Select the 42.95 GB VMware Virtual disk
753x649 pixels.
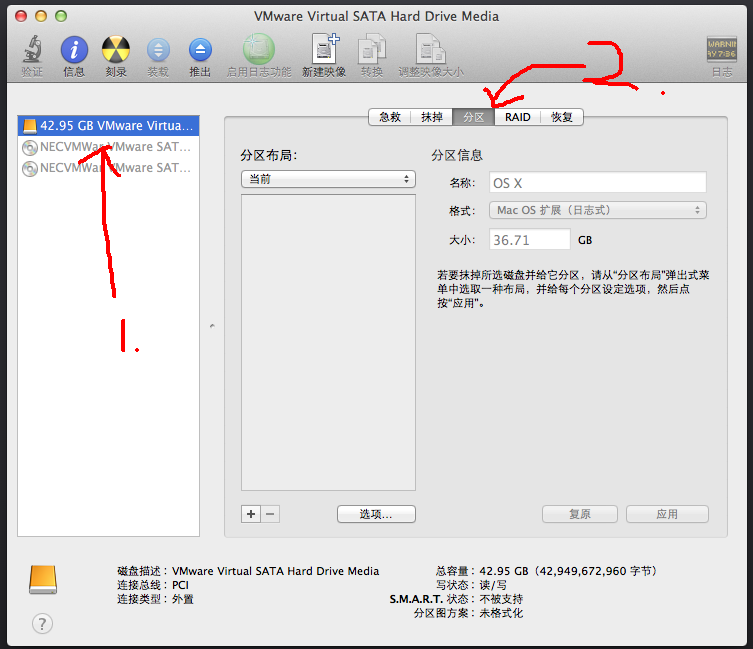pyautogui.click(x=109, y=126)
